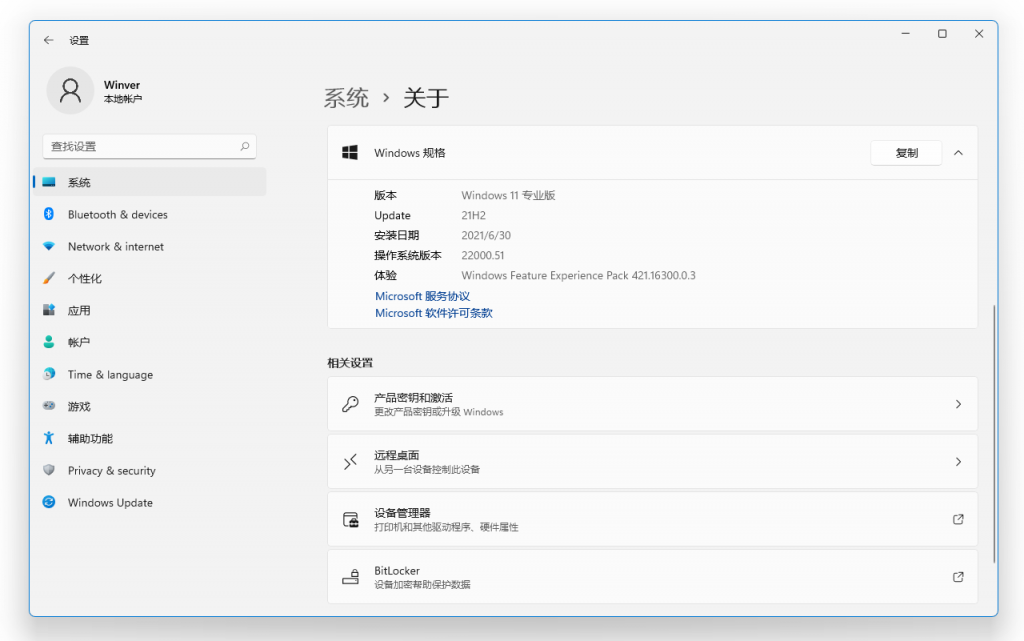Click external link icon on 设备管理器 row
The height and width of the screenshot is (641, 1024).
click(x=958, y=520)
